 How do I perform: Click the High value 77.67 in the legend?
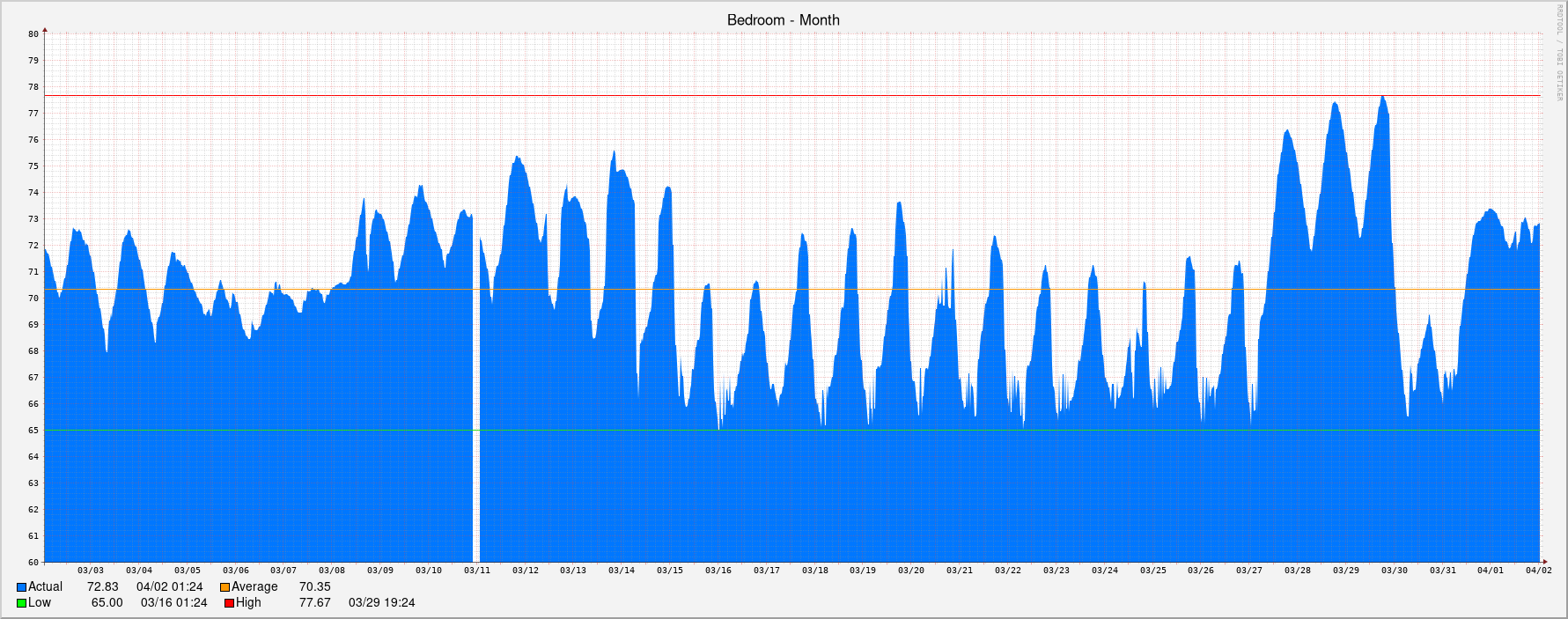coord(314,603)
